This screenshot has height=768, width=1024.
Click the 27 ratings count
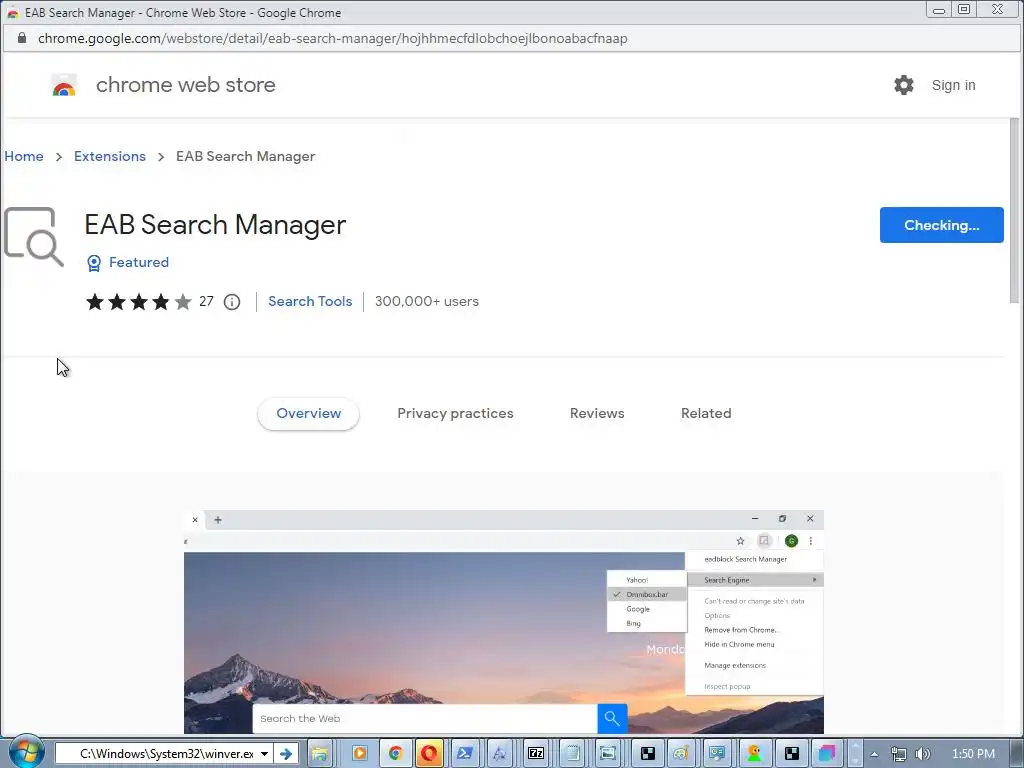[206, 301]
